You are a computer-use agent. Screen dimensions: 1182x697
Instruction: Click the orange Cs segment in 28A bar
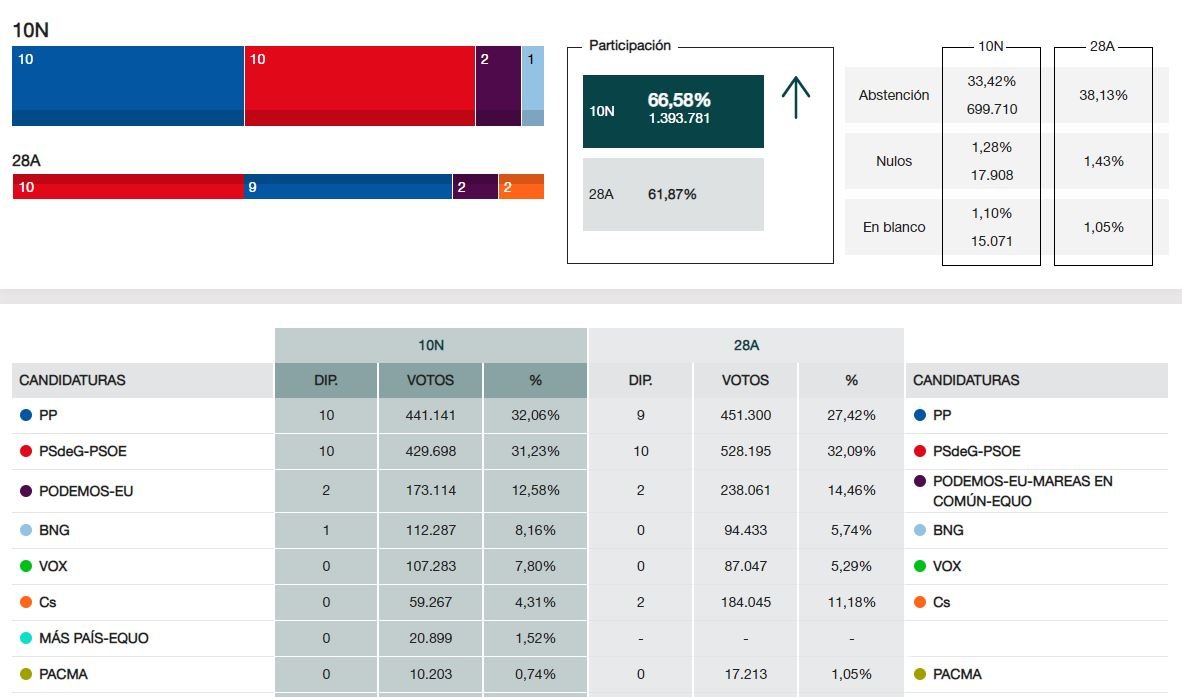521,186
